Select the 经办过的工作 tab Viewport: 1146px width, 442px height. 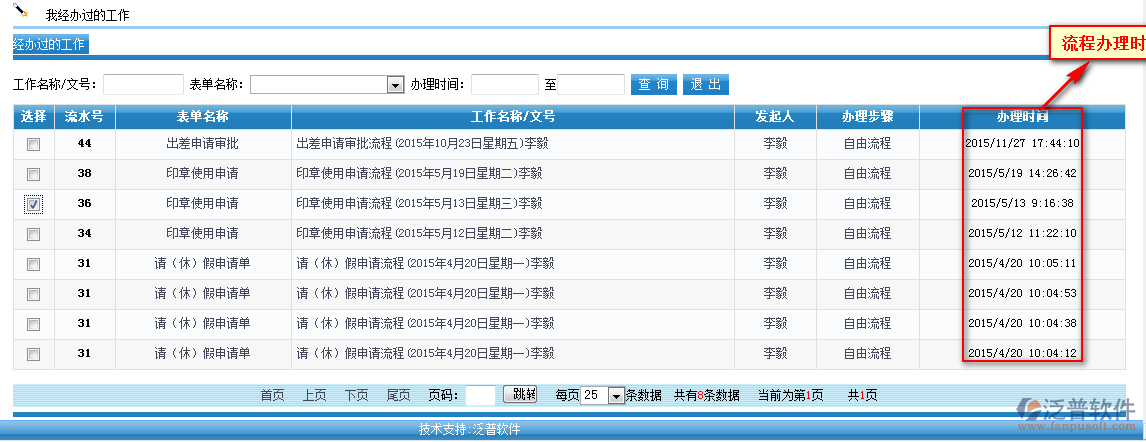49,44
